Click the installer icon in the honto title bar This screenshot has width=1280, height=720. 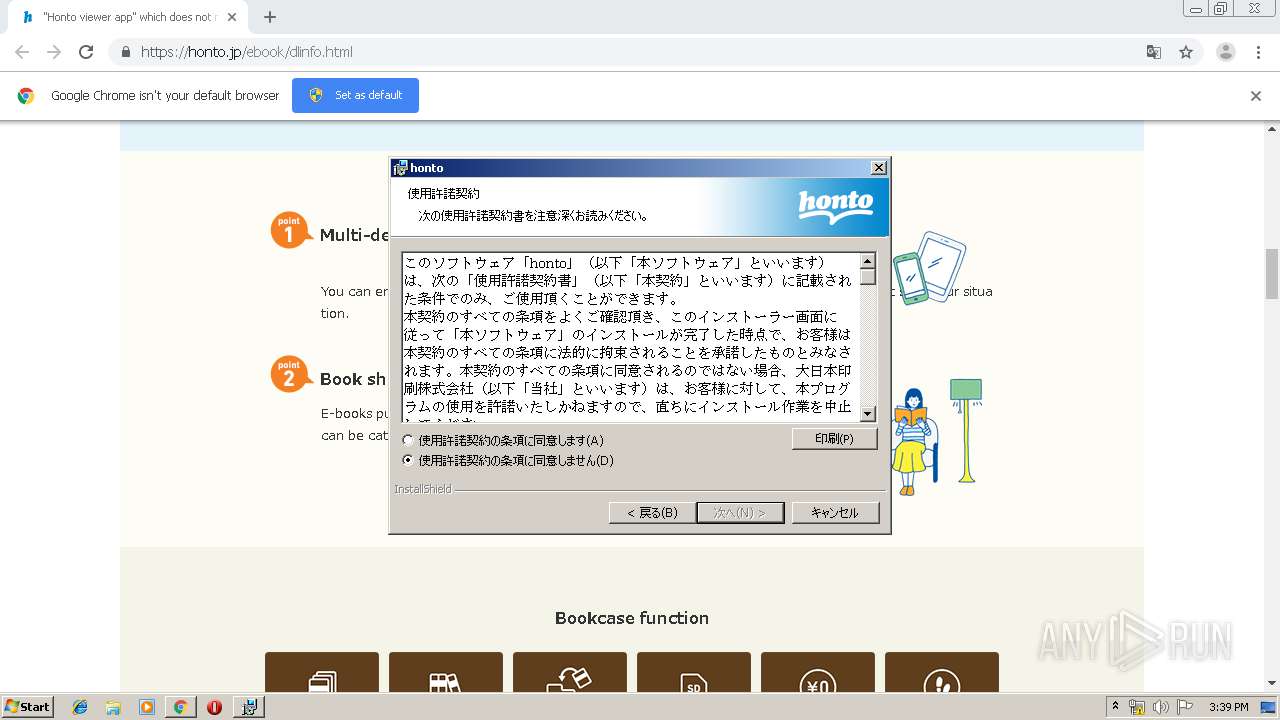point(400,168)
